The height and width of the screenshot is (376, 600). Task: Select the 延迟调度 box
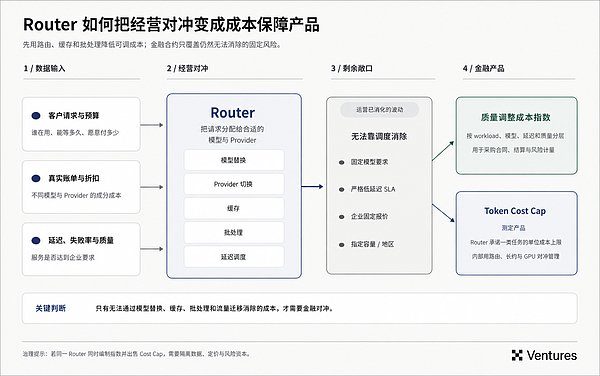(234, 257)
